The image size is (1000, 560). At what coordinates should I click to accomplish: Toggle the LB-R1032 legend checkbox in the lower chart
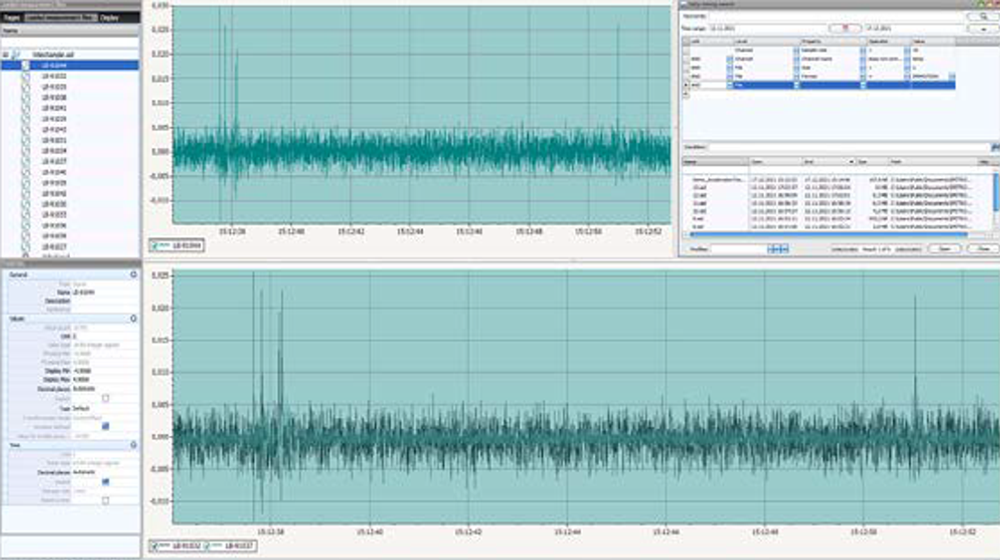point(155,546)
